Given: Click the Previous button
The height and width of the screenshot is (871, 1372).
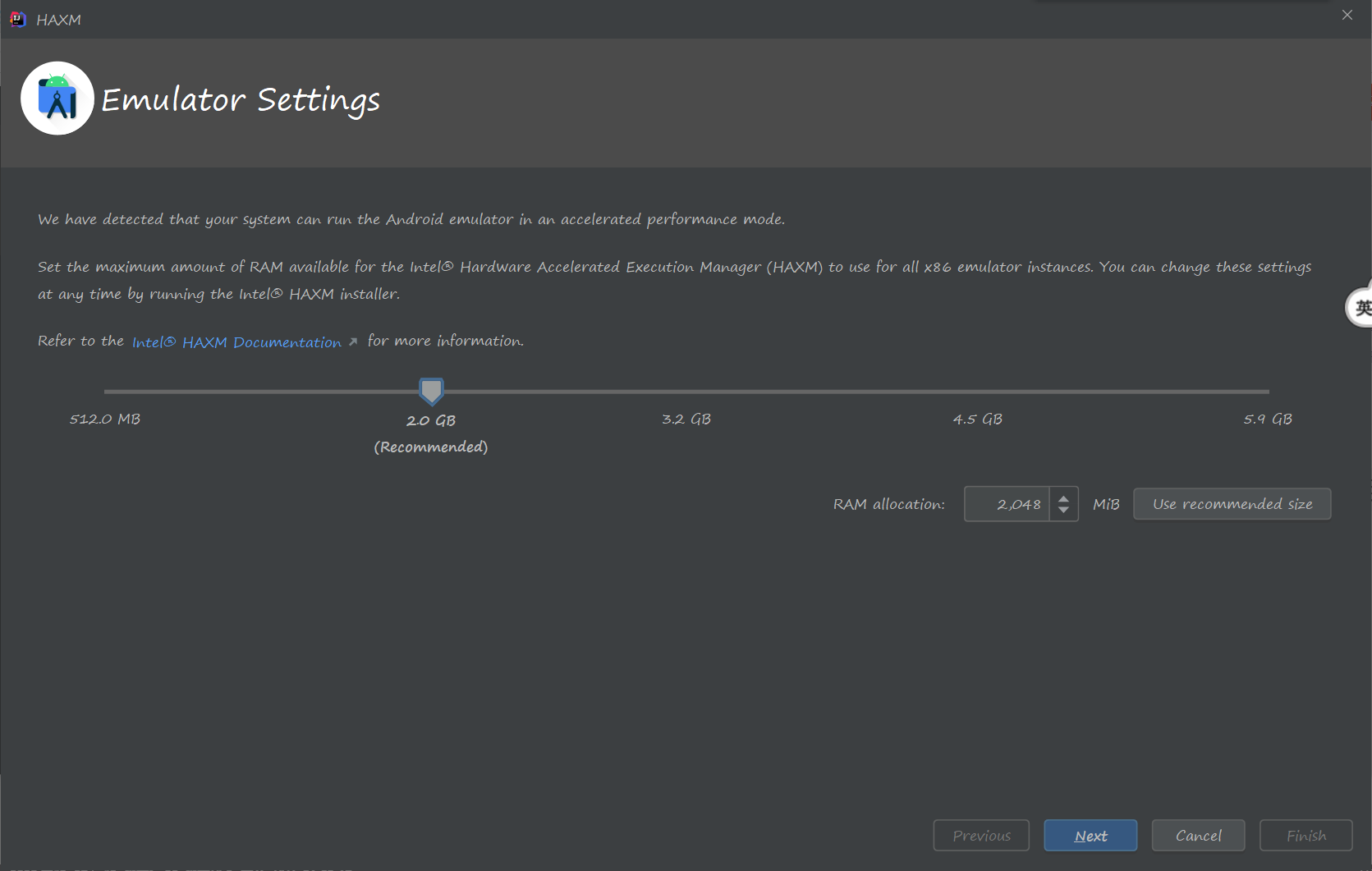Looking at the screenshot, I should [x=981, y=836].
